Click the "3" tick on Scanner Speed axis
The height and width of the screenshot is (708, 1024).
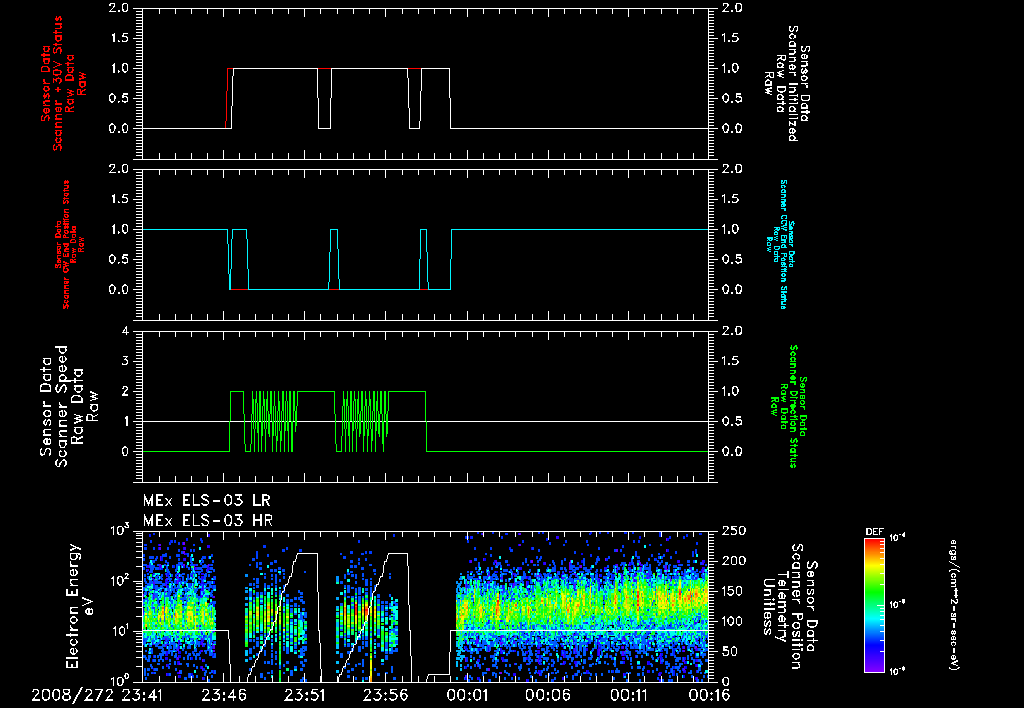pos(125,361)
